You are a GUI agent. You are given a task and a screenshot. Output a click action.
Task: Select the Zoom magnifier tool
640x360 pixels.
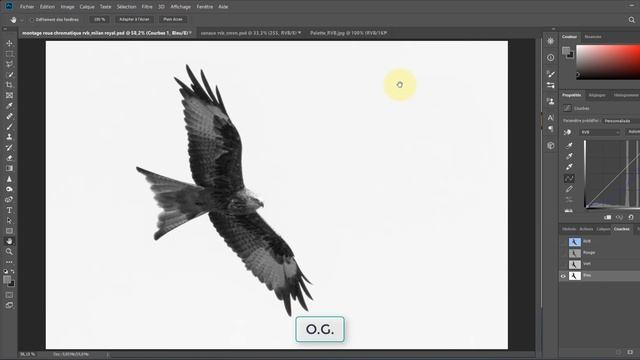coord(9,252)
